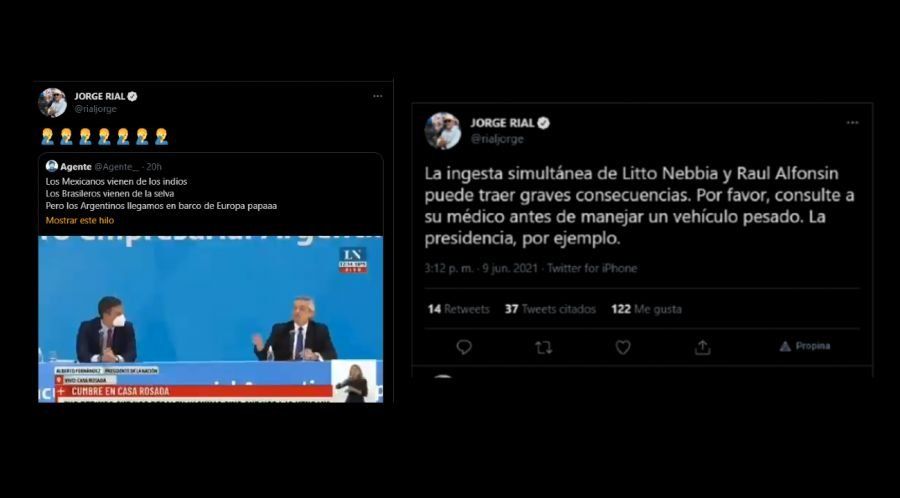This screenshot has height=498, width=900.
Task: Open Jorge Rial avatar on right tweet
Action: pyautogui.click(x=443, y=131)
